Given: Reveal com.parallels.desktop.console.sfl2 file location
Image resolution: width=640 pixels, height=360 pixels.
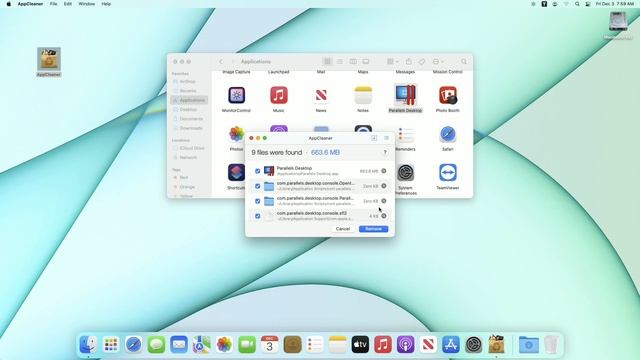Looking at the screenshot, I should [384, 216].
